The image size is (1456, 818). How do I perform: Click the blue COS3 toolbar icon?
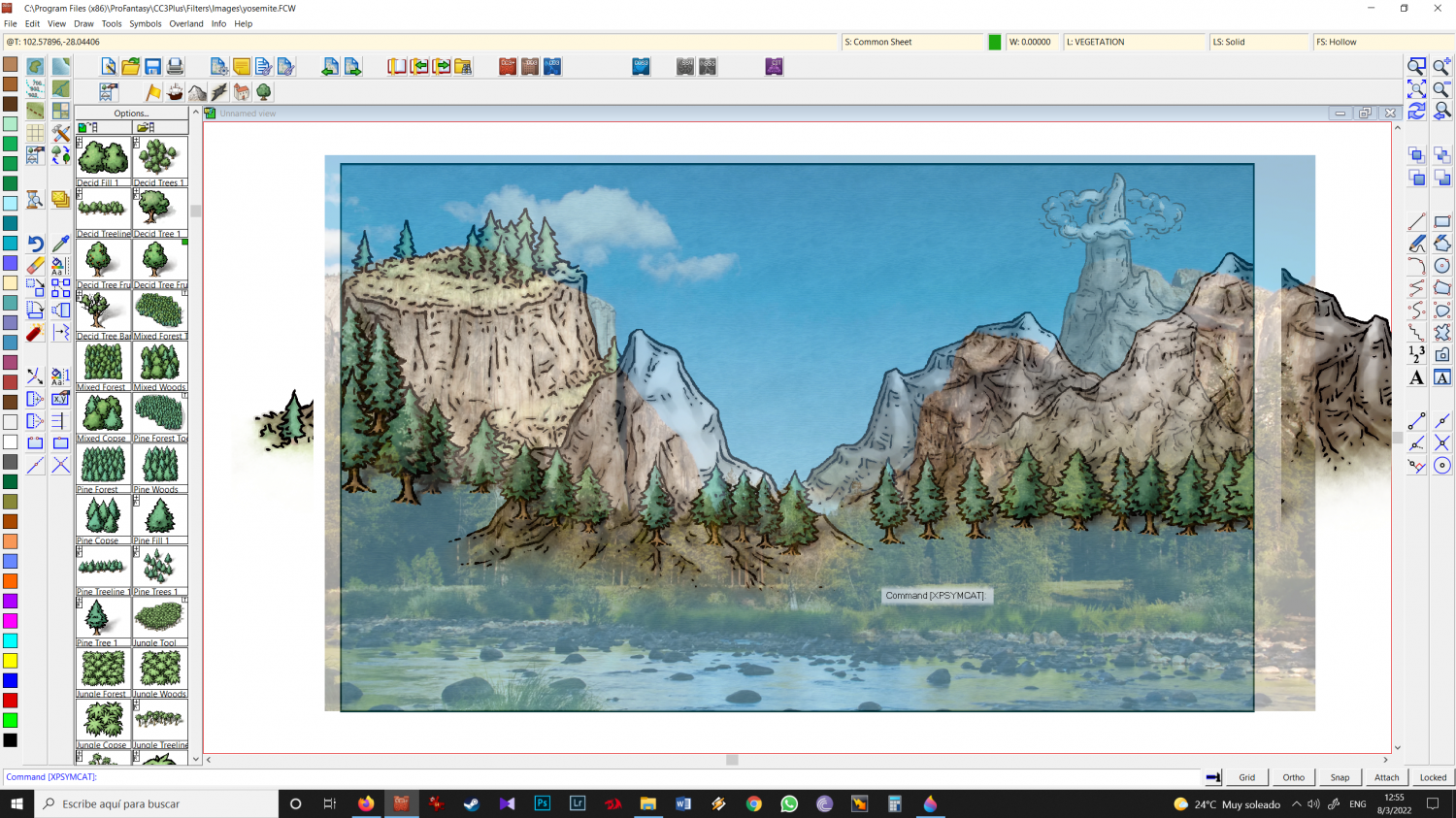[x=641, y=66]
